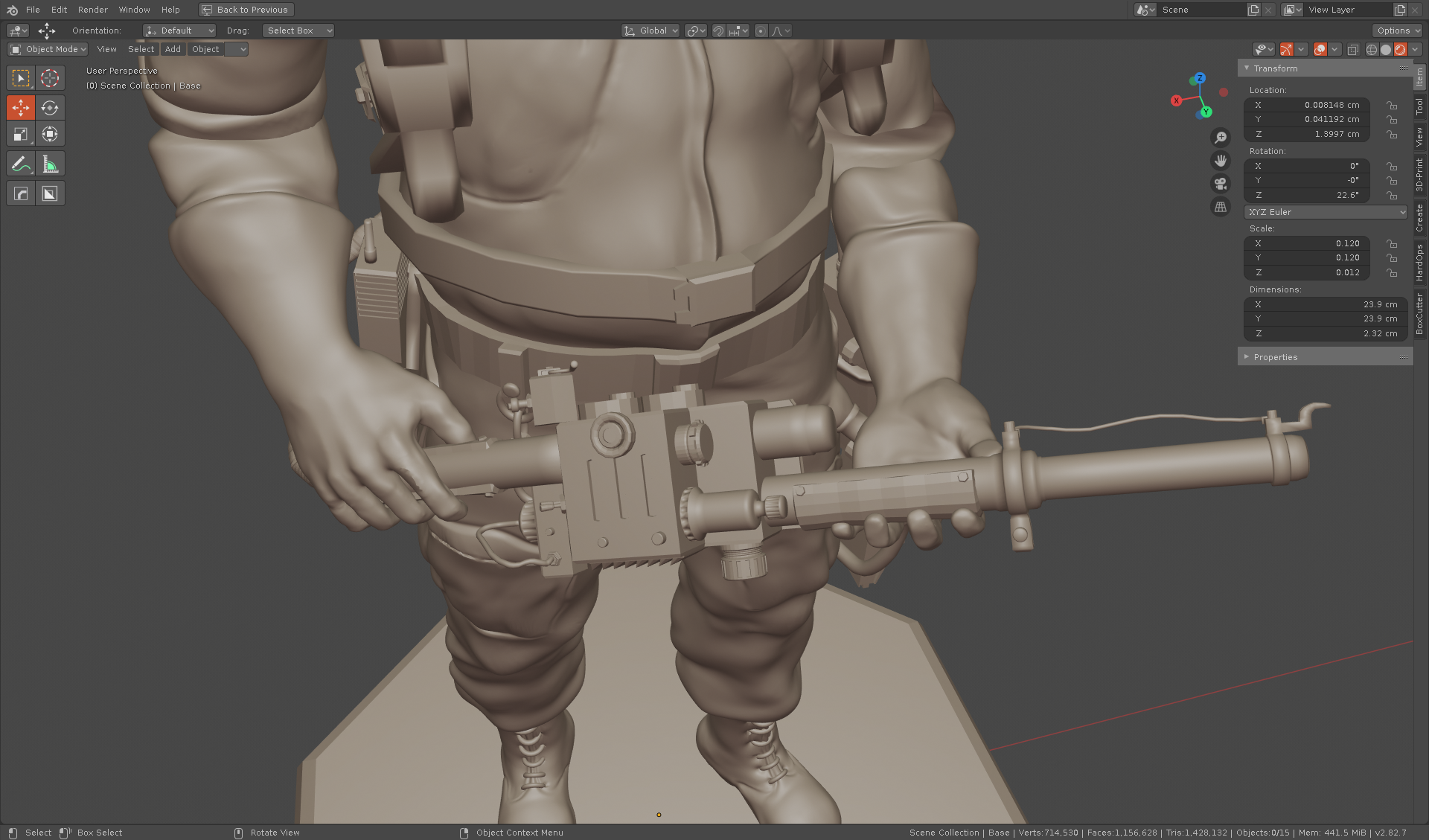The image size is (1429, 840).
Task: Select the Scale tool
Action: click(x=20, y=134)
